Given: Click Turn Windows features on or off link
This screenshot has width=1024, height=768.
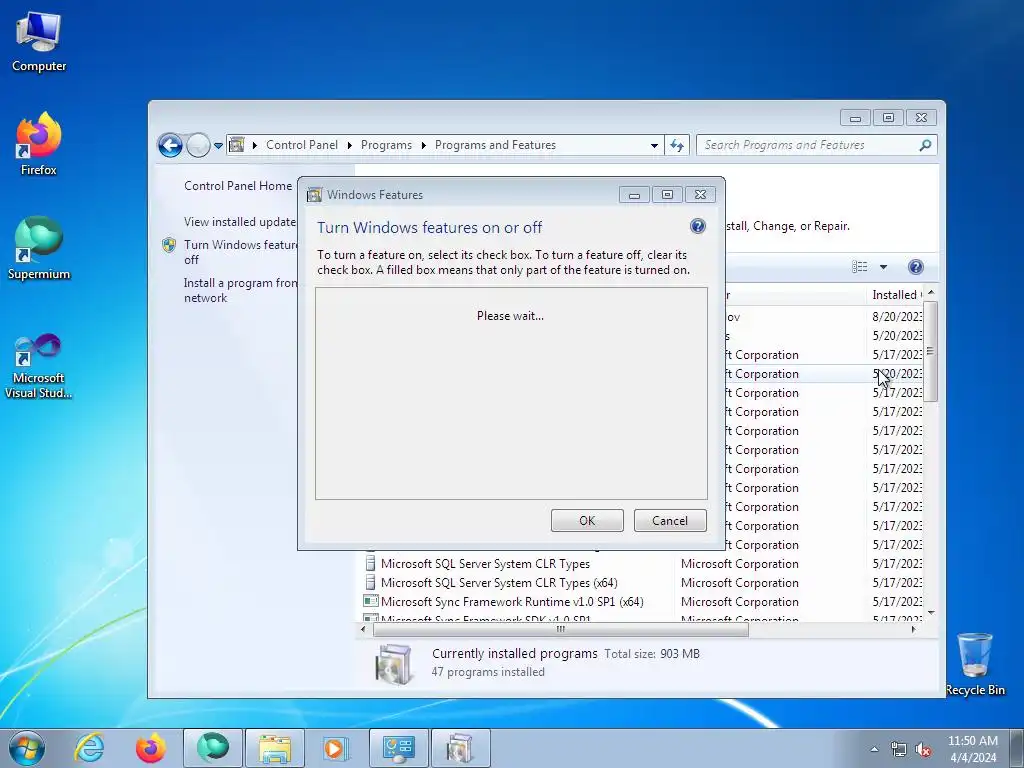Looking at the screenshot, I should 240,252.
